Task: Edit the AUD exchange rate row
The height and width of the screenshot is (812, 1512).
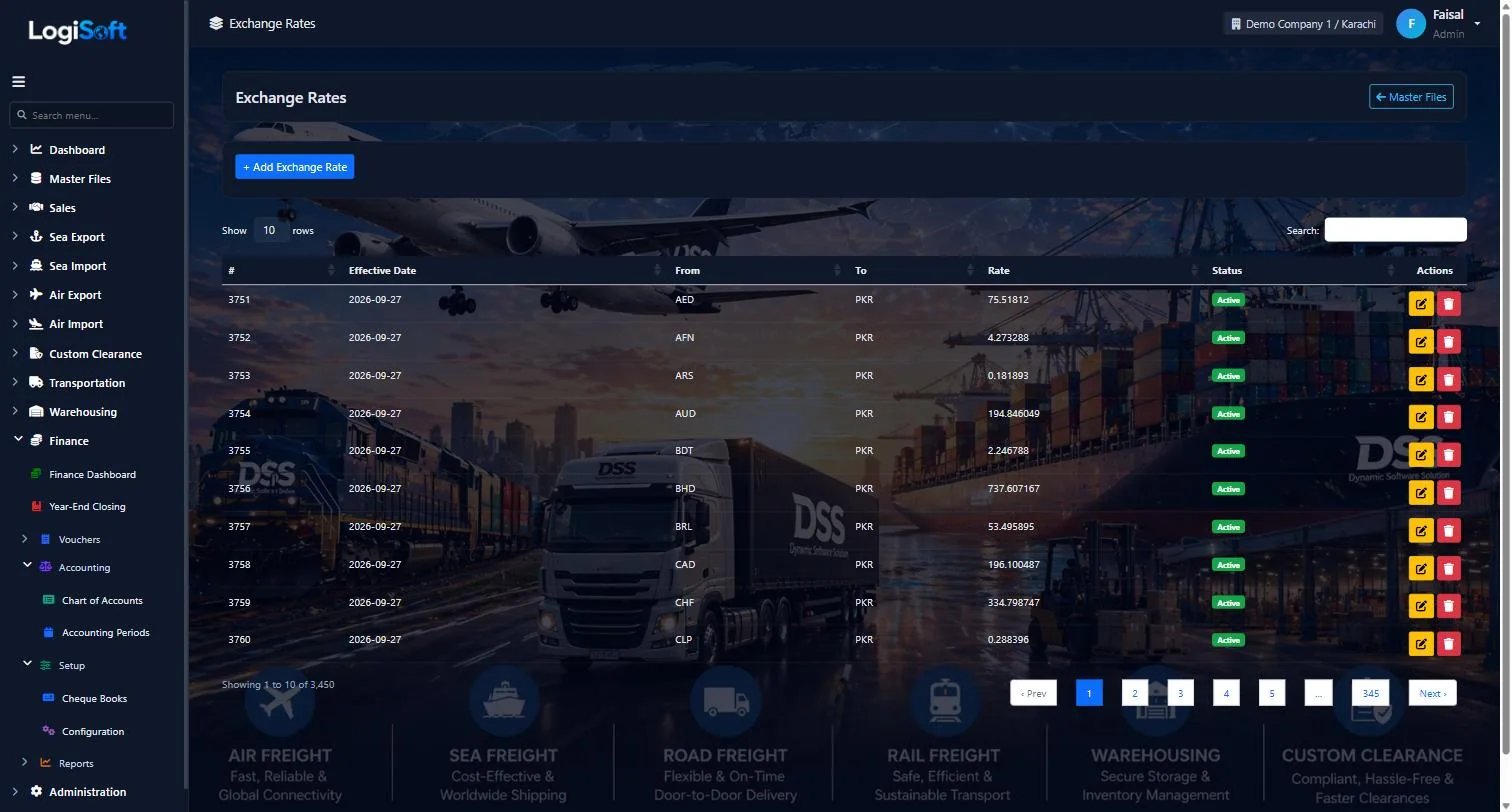Action: click(1421, 417)
